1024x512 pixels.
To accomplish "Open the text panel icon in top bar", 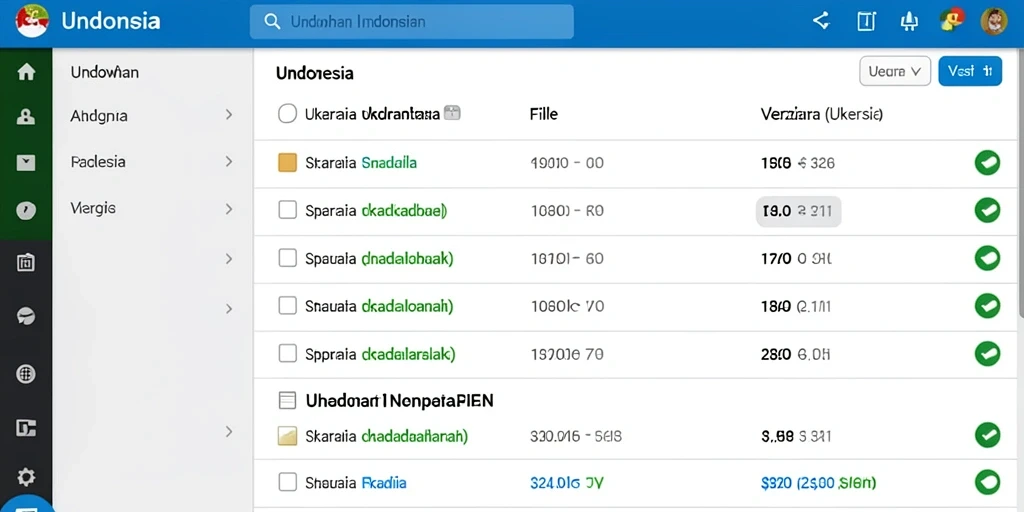I will [x=866, y=22].
